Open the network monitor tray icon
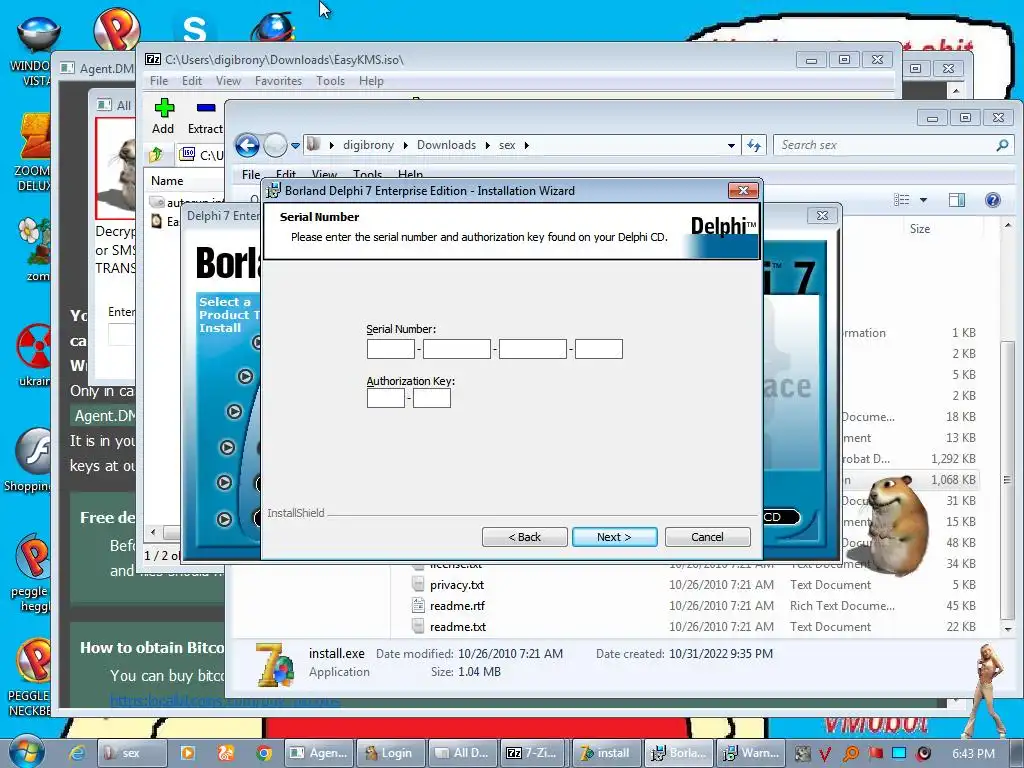 899,754
